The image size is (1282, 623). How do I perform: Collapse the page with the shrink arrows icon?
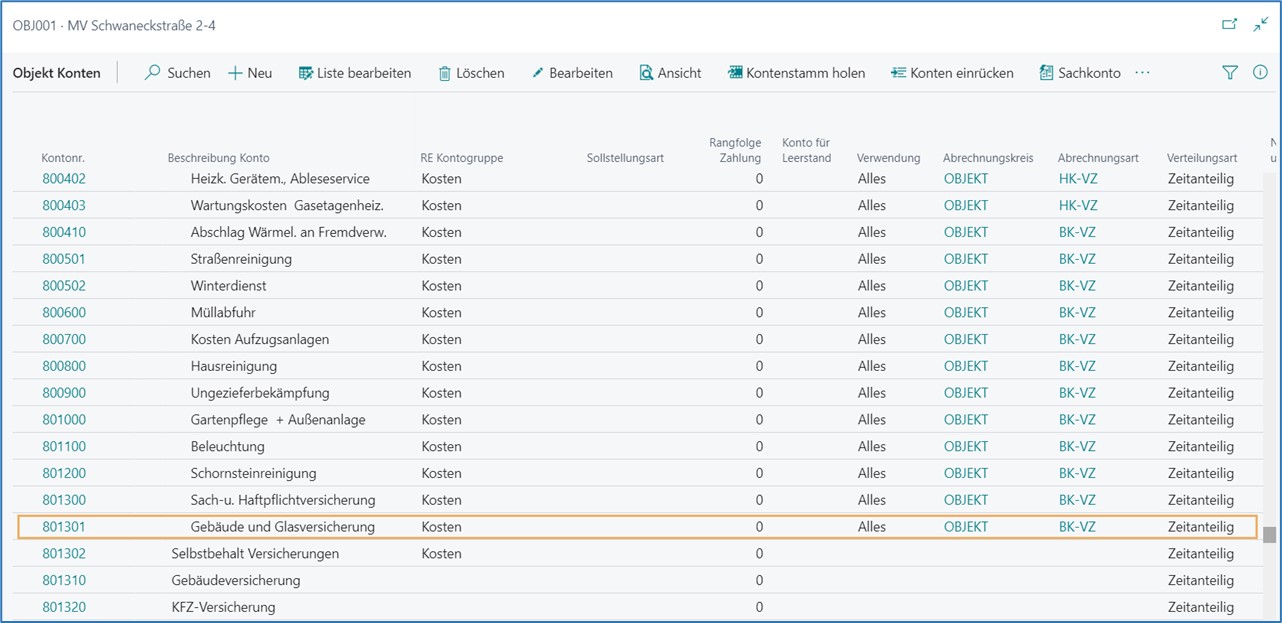pos(1260,24)
